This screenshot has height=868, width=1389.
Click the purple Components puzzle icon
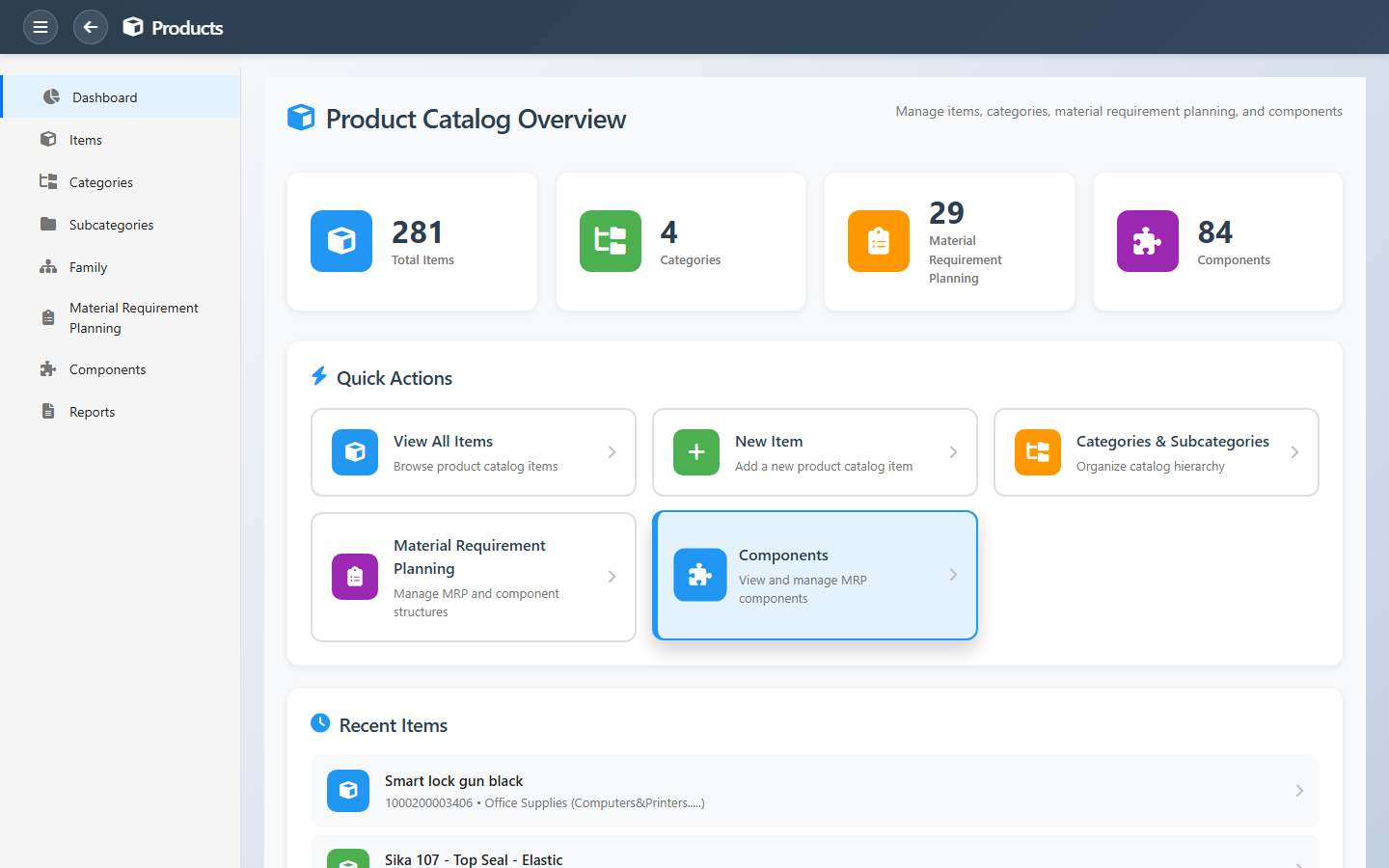1147,241
